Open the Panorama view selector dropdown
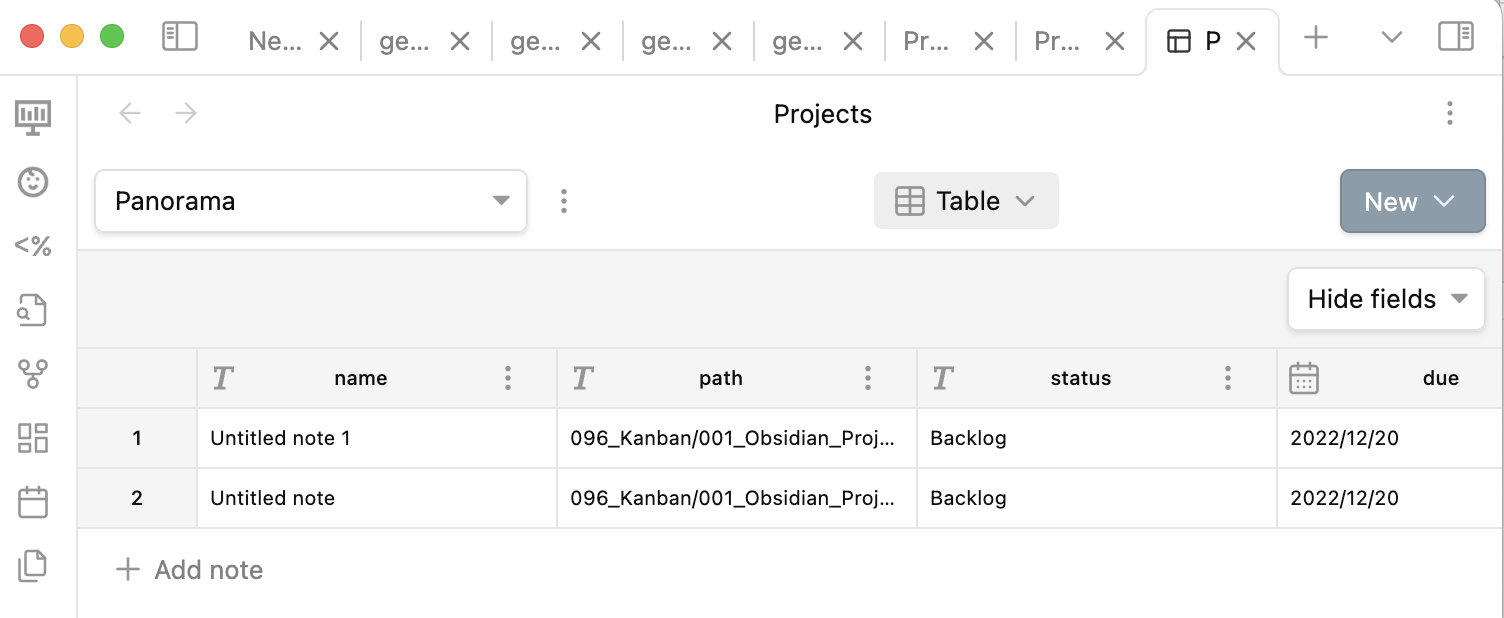This screenshot has height=618, width=1504. coord(310,200)
